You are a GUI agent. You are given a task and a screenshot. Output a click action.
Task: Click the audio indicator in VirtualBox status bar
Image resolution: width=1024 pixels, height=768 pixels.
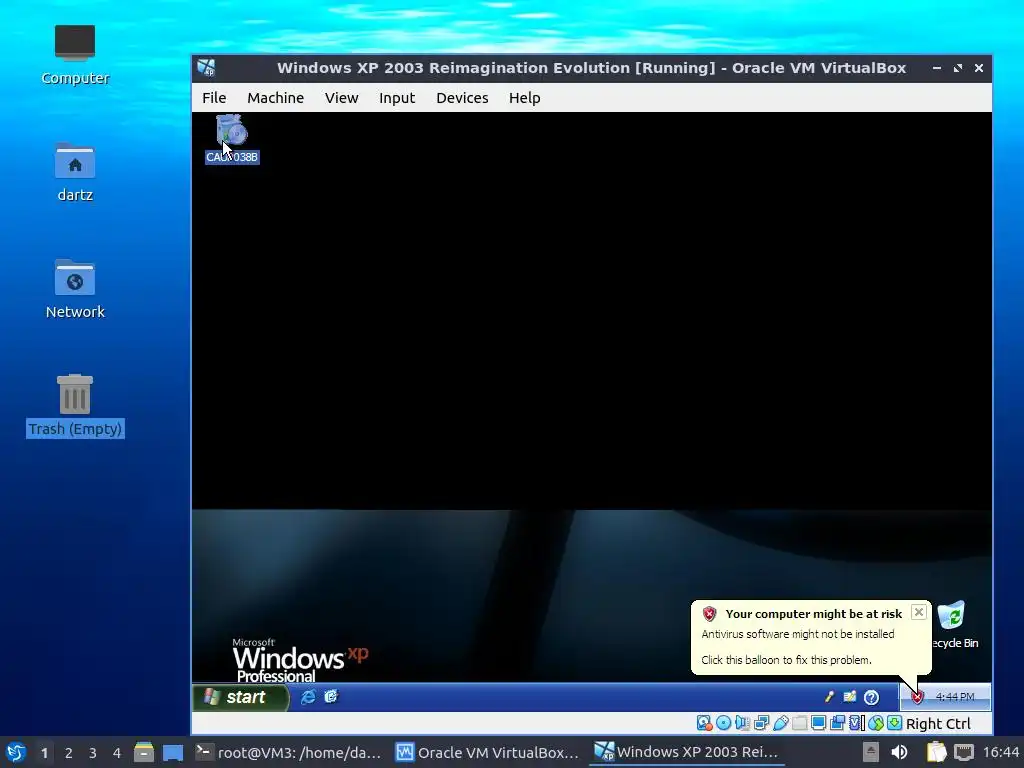(x=742, y=723)
